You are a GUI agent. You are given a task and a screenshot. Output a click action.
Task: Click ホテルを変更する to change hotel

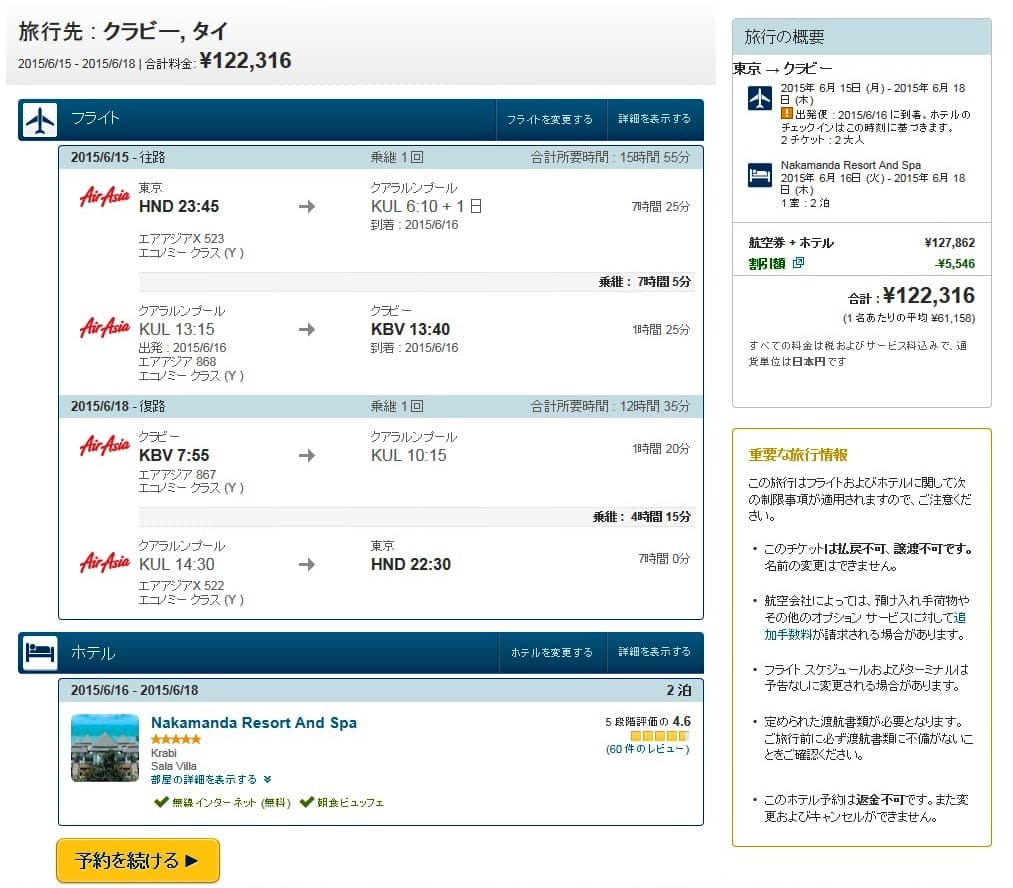(x=552, y=653)
